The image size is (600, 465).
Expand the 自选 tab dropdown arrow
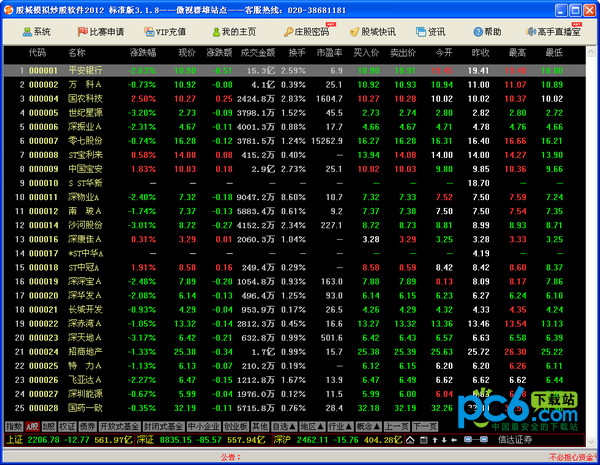click(289, 425)
